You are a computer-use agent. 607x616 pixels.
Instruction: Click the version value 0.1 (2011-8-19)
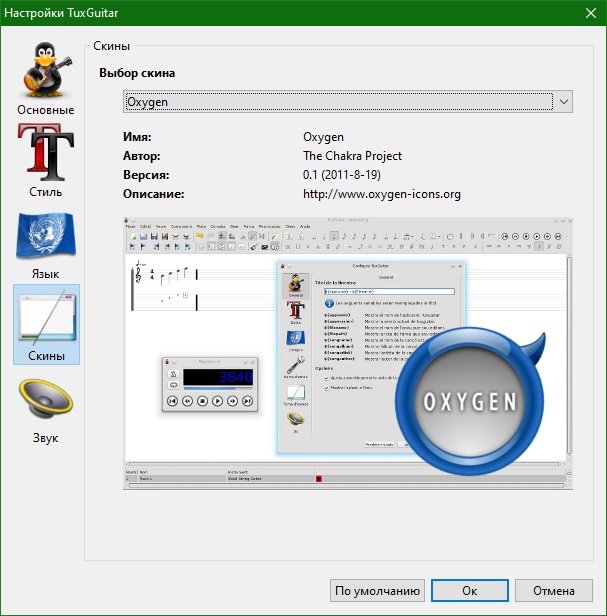342,175
